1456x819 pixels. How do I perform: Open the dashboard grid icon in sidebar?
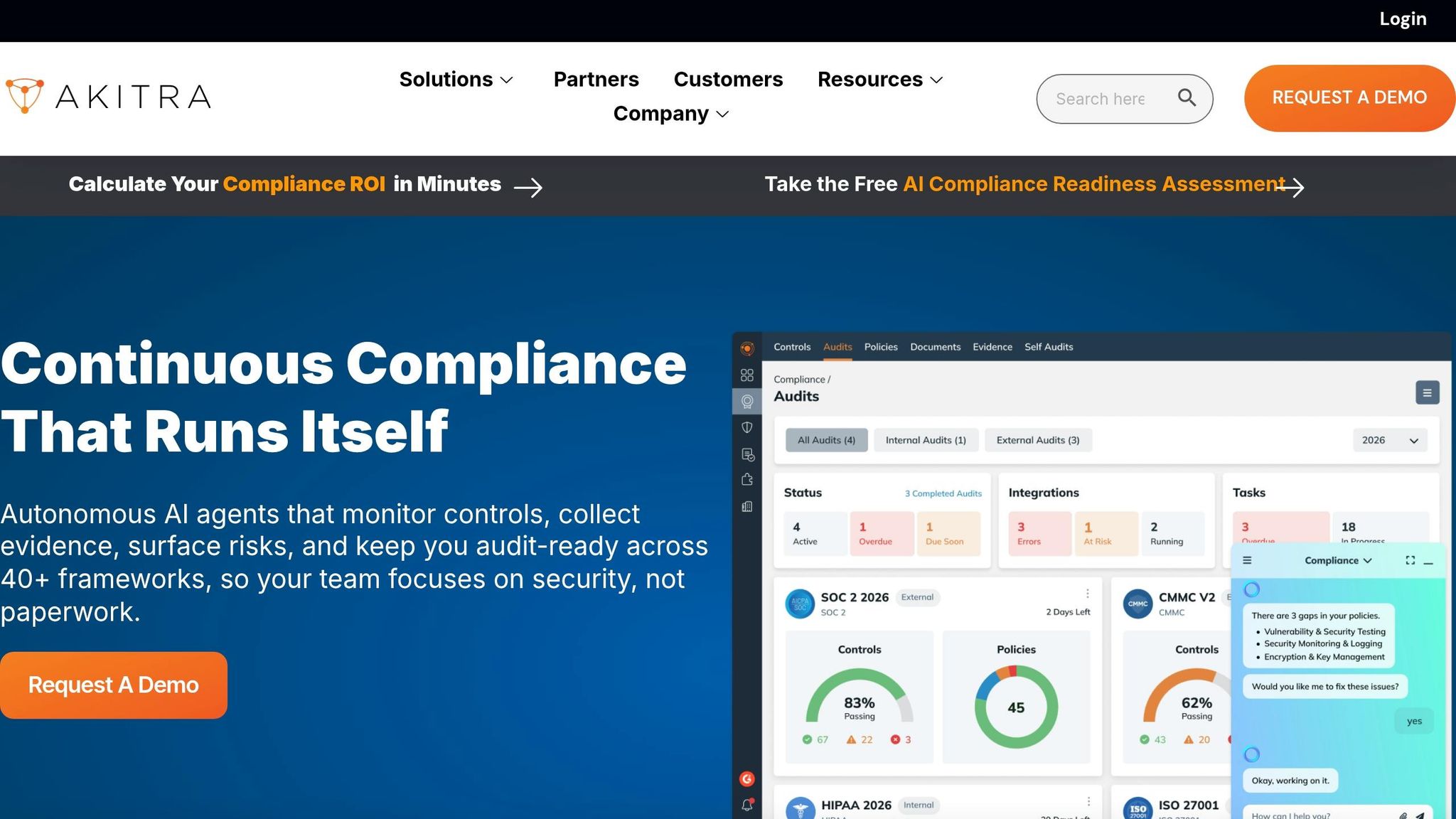point(747,375)
